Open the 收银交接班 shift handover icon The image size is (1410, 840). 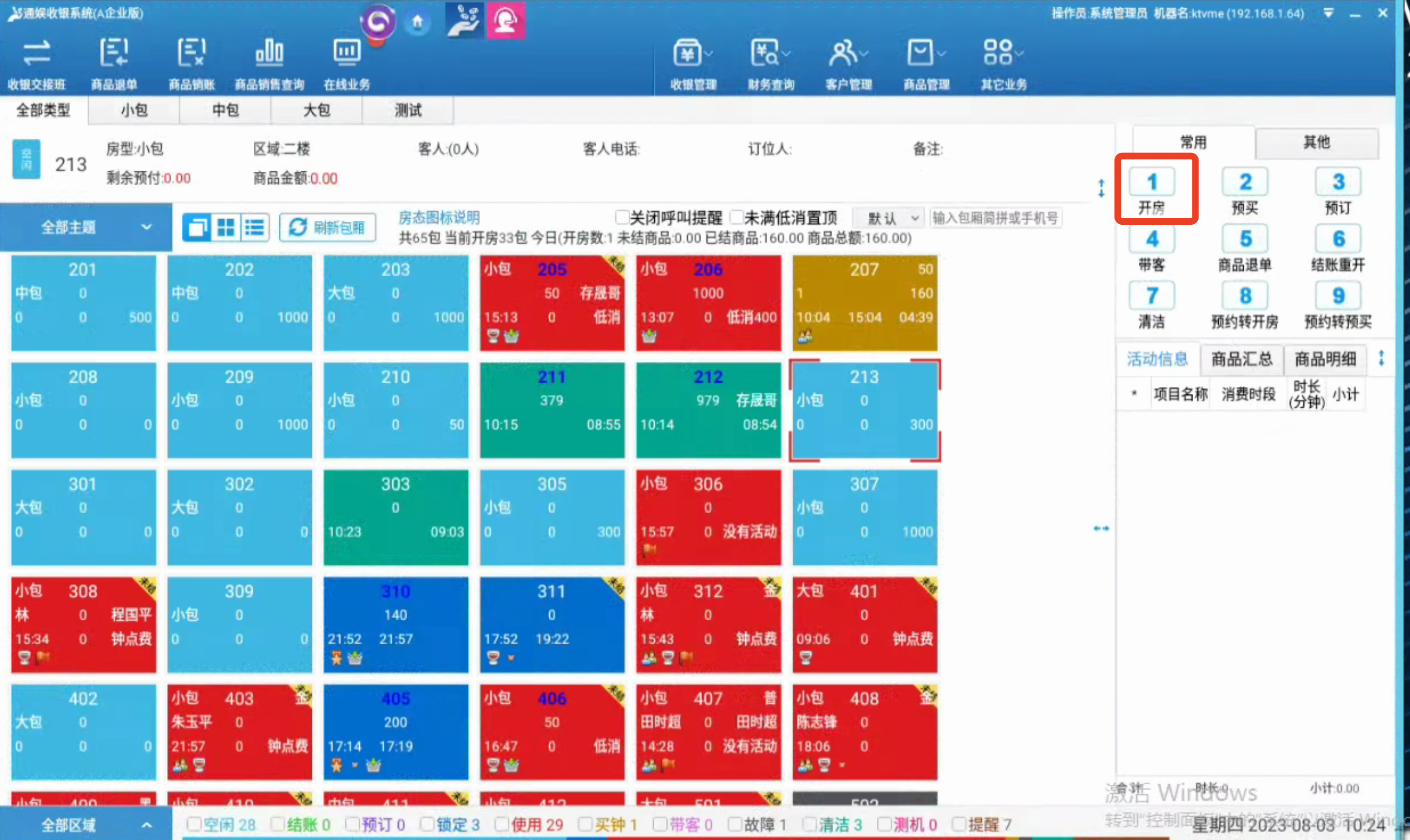[36, 64]
